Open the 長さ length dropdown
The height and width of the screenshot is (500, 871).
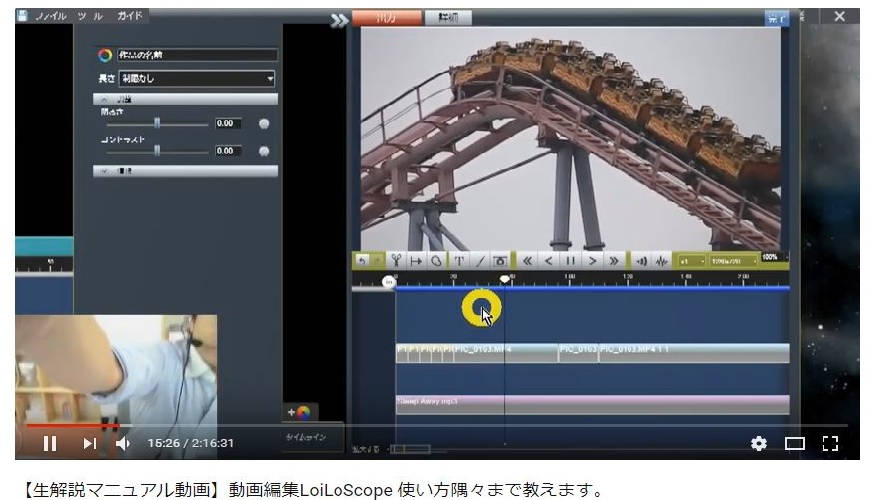[x=196, y=78]
